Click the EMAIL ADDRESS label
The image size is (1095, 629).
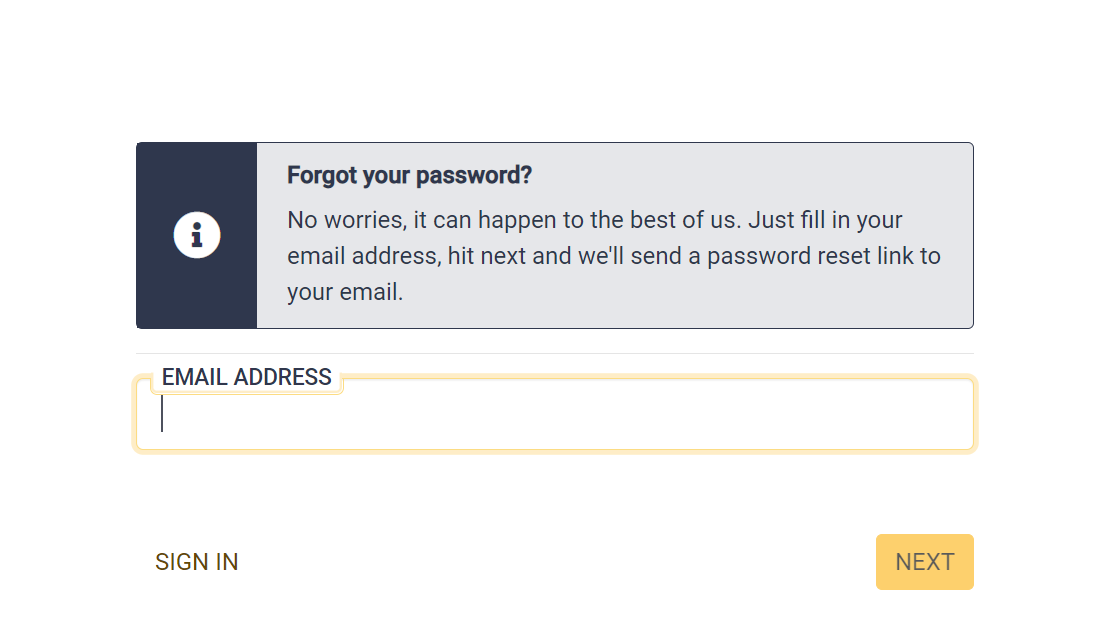pyautogui.click(x=246, y=377)
